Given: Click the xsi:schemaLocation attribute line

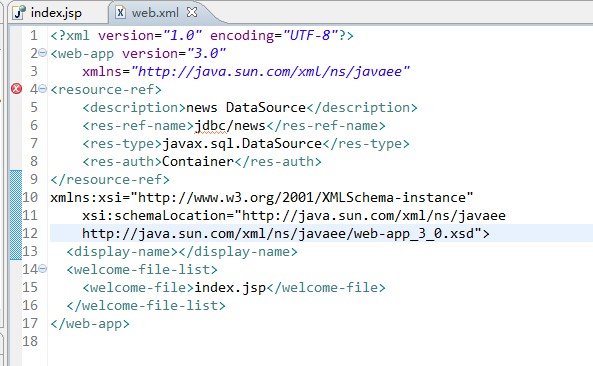Looking at the screenshot, I should click(294, 216).
